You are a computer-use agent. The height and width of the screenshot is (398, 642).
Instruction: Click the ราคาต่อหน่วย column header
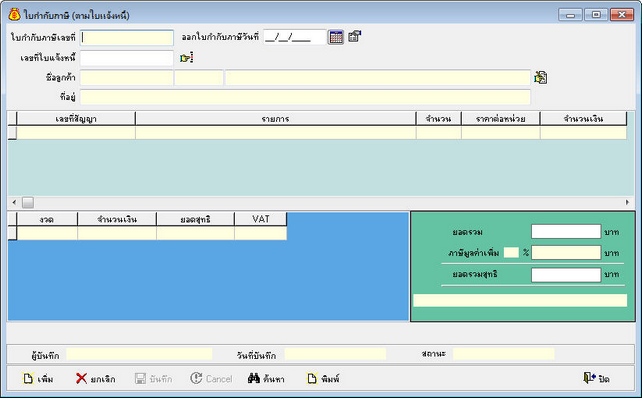[501, 119]
